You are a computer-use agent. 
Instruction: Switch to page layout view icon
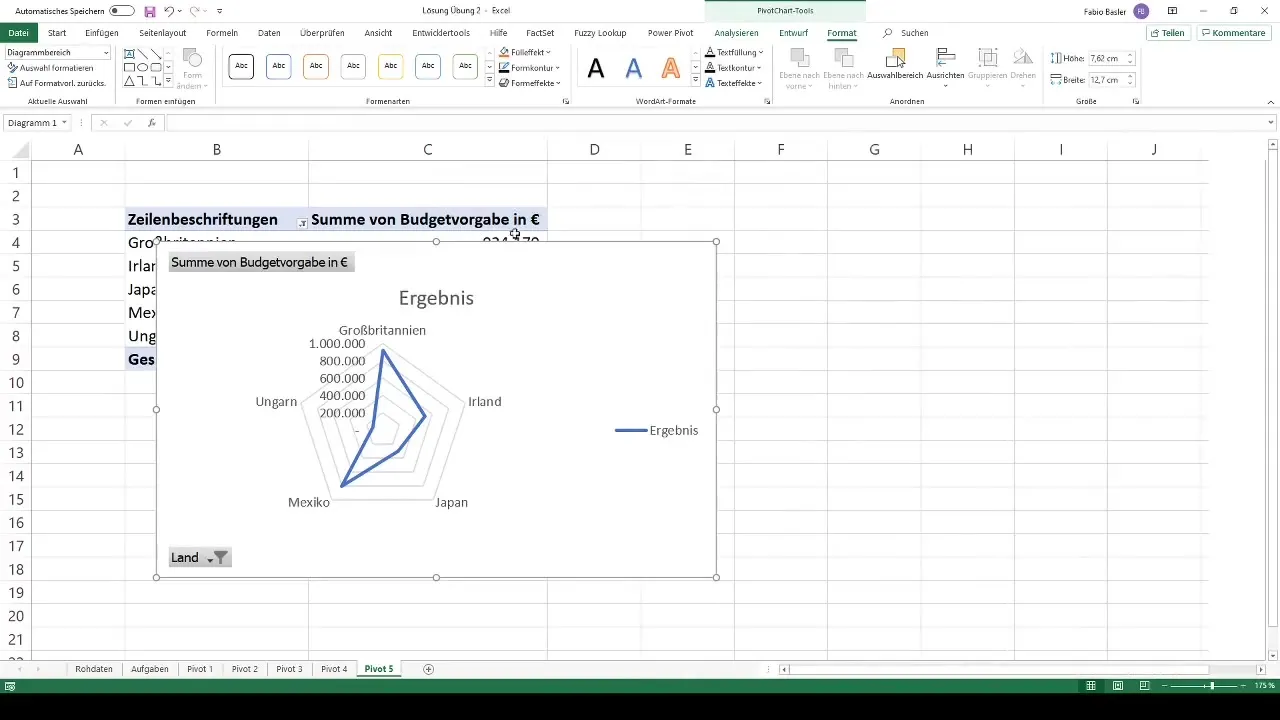coord(1117,686)
